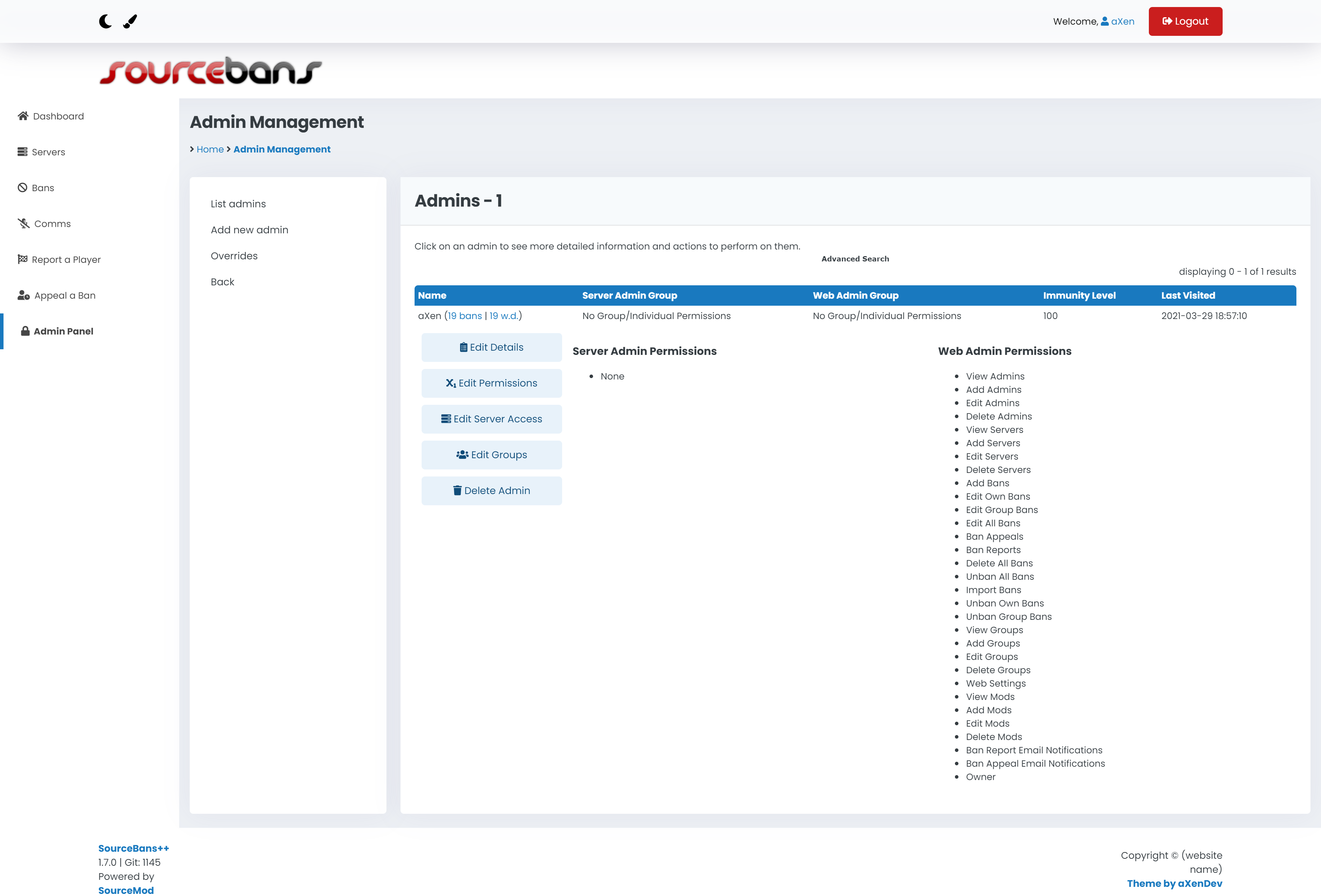This screenshot has height=896, width=1321.
Task: Expand the Advanced Search section
Action: point(855,259)
